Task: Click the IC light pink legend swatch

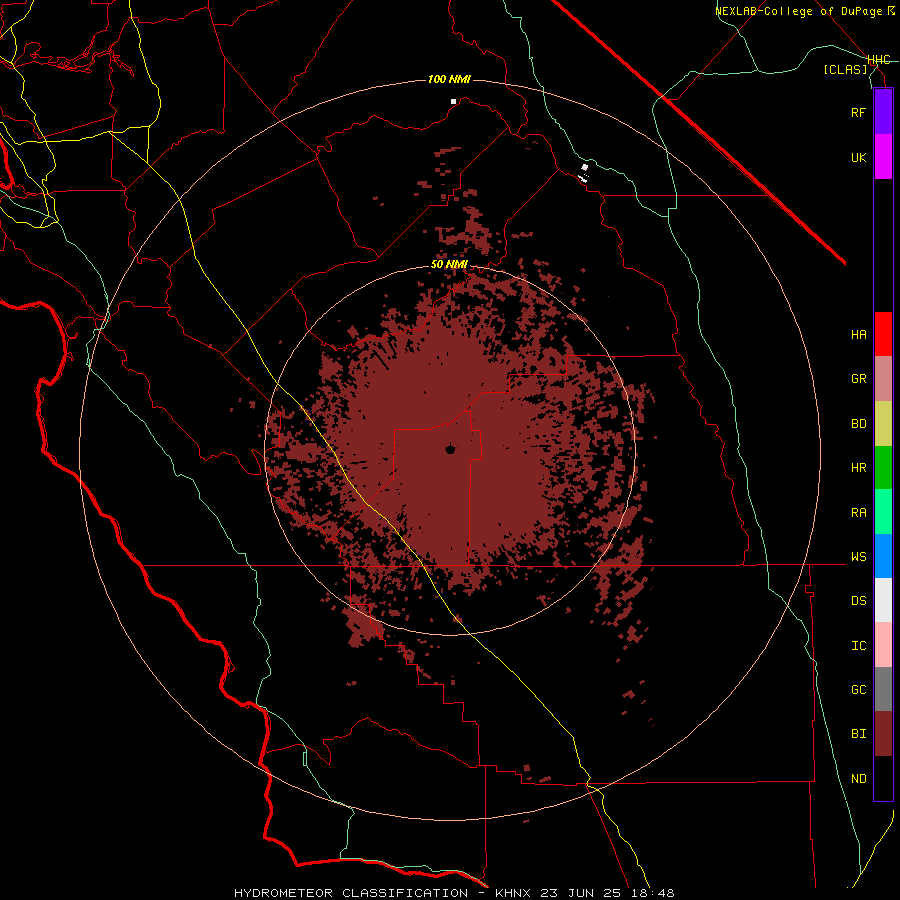Action: click(883, 645)
